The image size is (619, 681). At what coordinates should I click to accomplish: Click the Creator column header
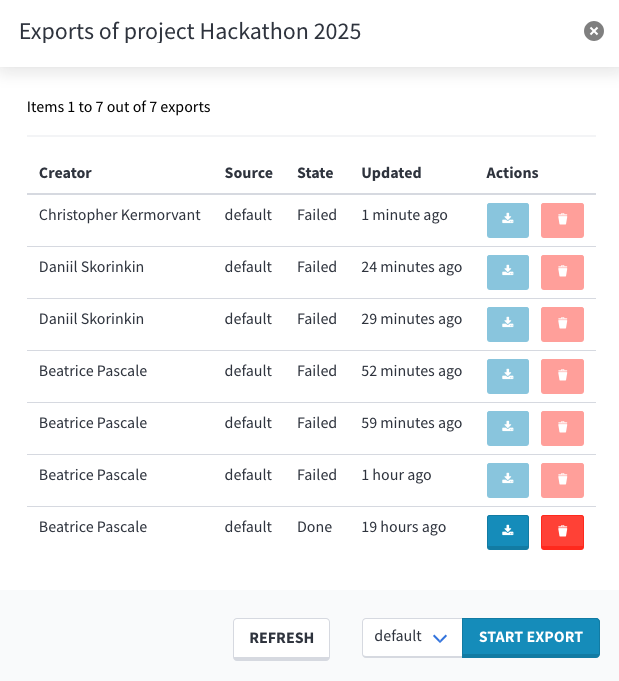click(x=65, y=173)
